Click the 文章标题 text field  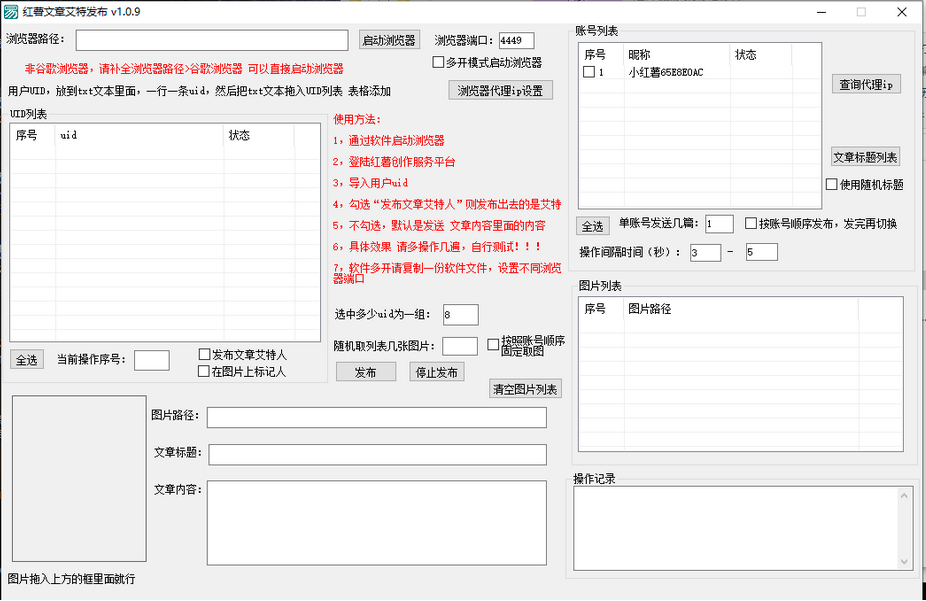tap(377, 455)
